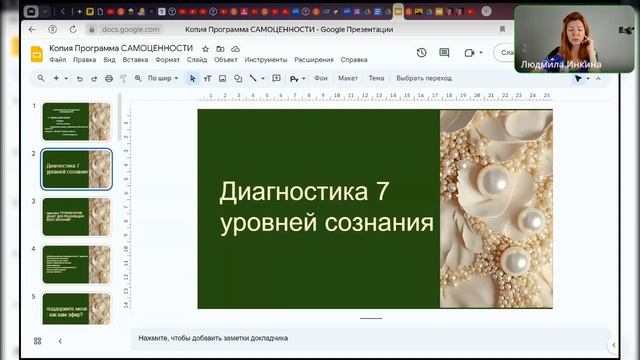The height and width of the screenshot is (360, 640).
Task: Reload the browser page
Action: 73,29
